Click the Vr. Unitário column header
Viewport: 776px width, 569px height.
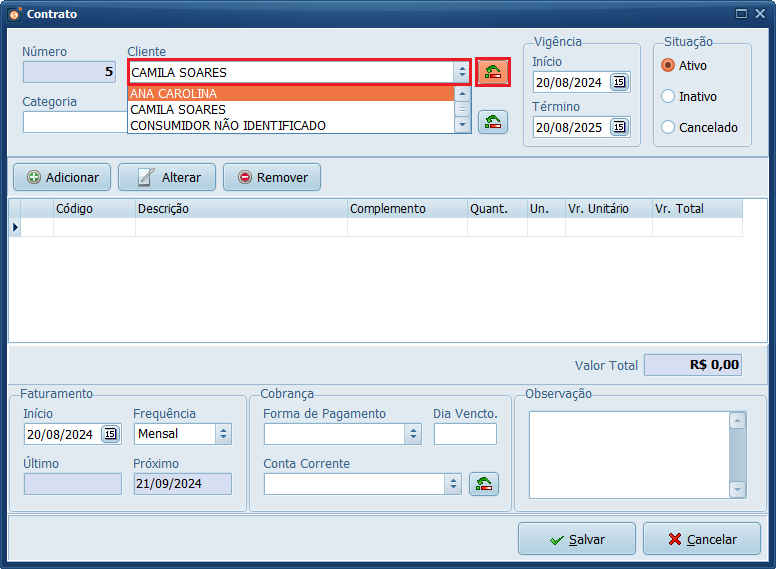(609, 209)
